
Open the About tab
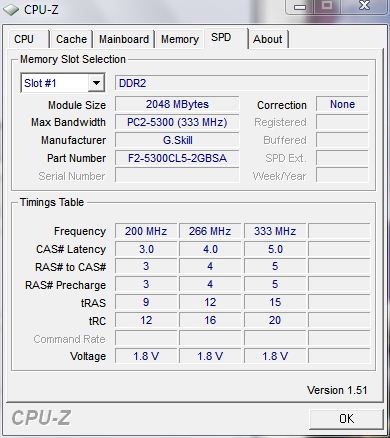(267, 39)
